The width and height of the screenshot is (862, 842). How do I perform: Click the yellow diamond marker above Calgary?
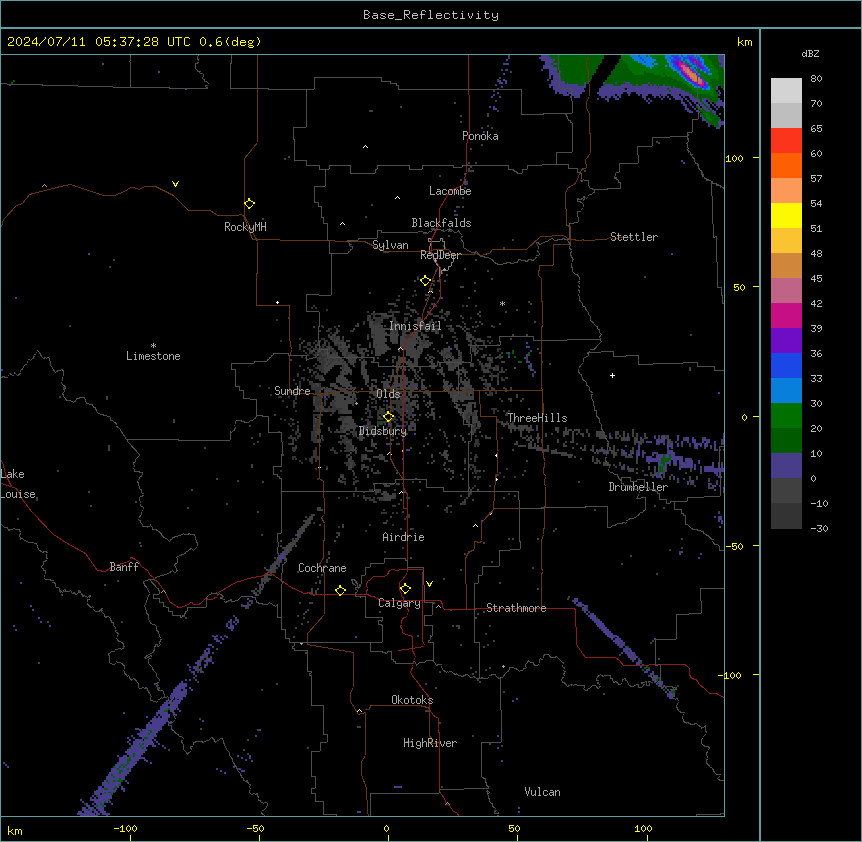(x=405, y=589)
